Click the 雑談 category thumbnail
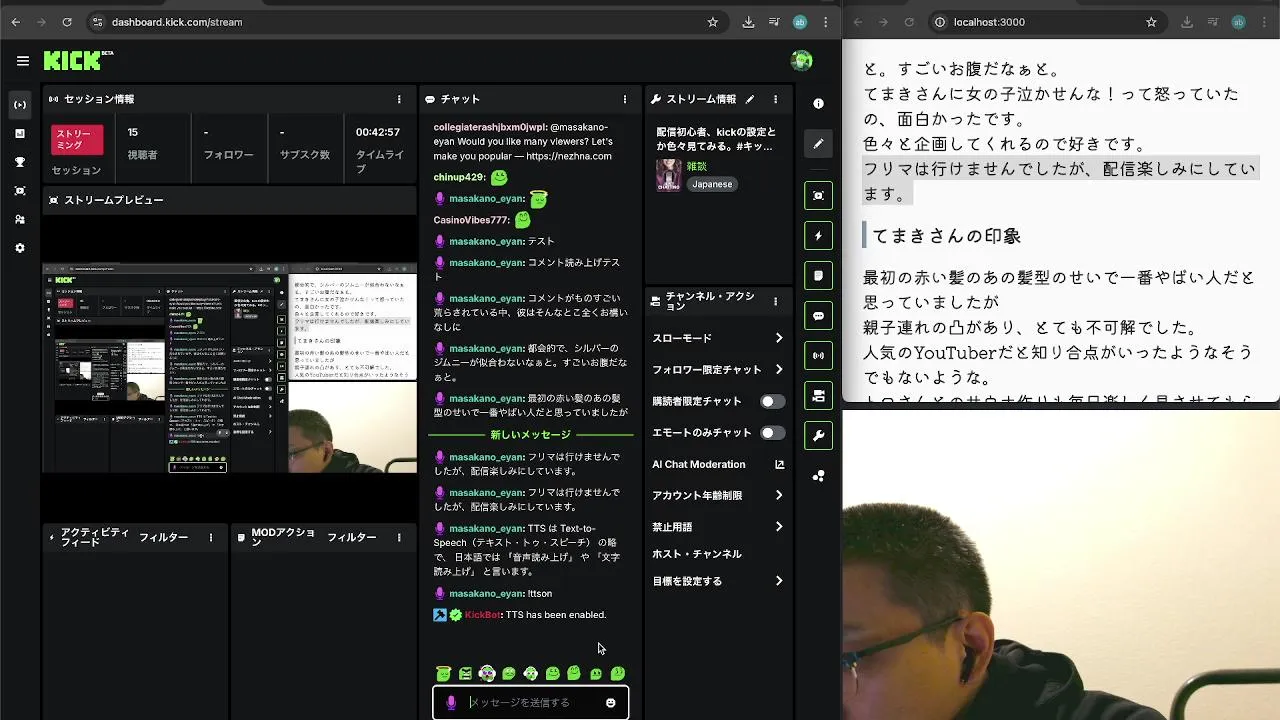Viewport: 1280px width, 720px height. pos(668,175)
